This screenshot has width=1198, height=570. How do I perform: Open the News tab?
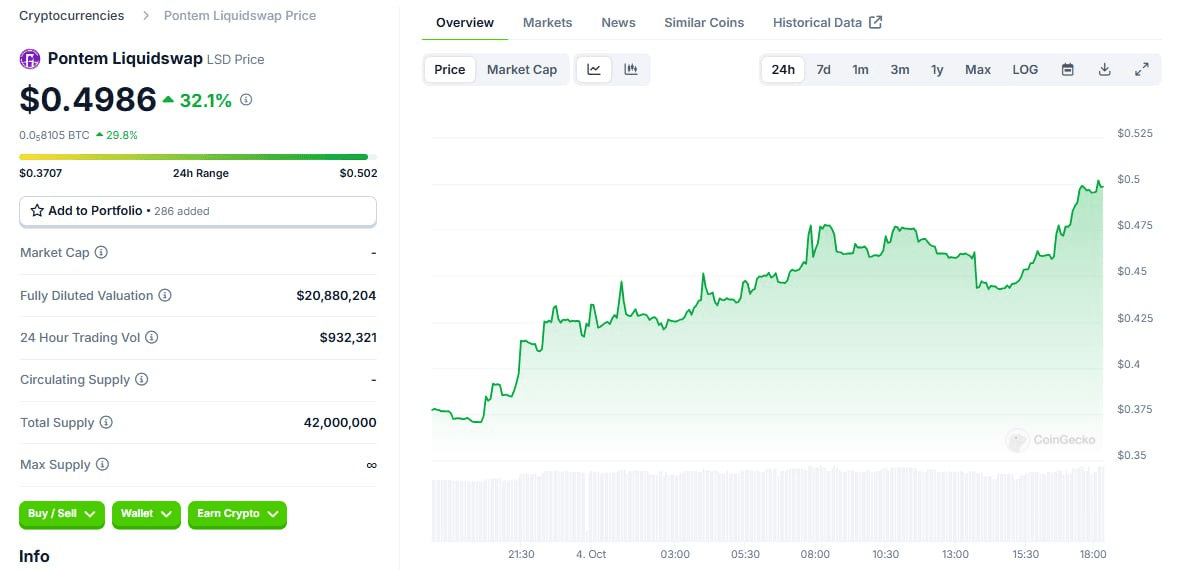(618, 23)
